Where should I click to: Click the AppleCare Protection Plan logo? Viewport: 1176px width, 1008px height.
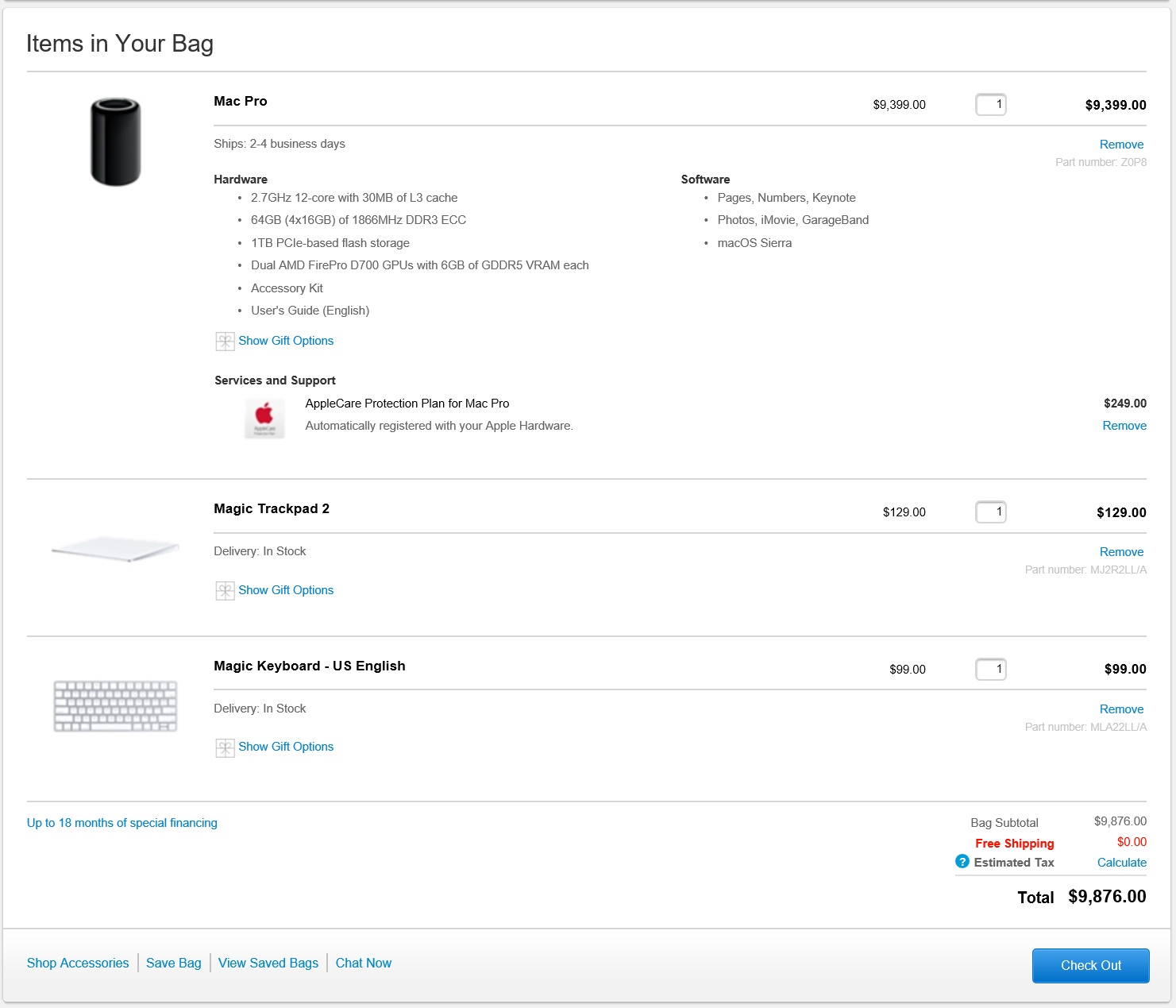point(264,418)
